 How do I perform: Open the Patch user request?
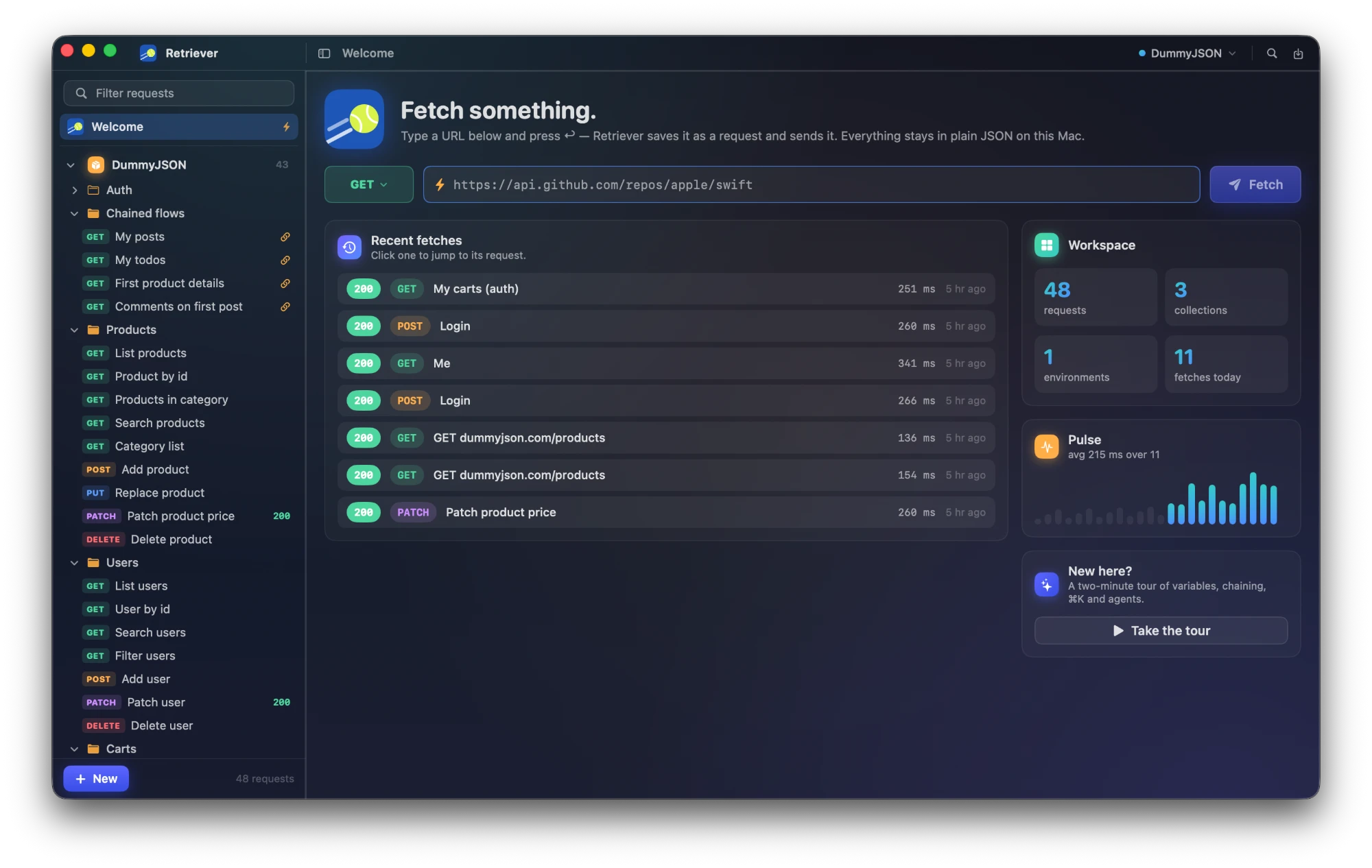[179, 702]
